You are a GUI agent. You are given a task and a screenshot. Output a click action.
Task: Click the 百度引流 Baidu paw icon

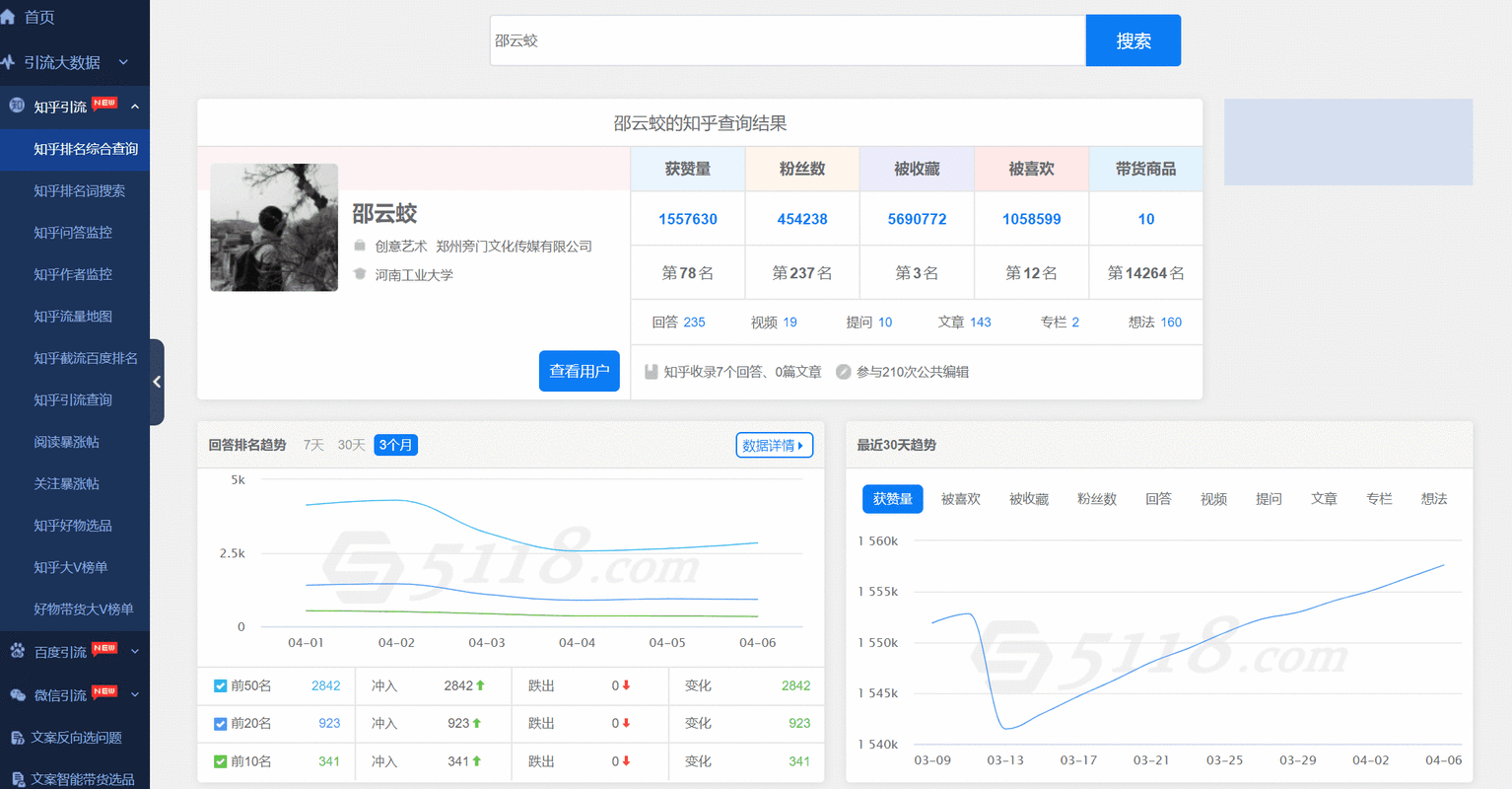click(x=15, y=650)
